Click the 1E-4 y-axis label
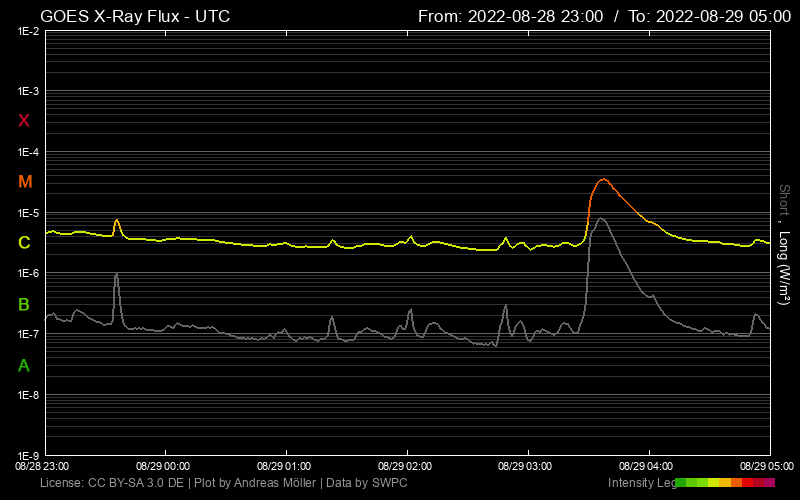 click(29, 152)
